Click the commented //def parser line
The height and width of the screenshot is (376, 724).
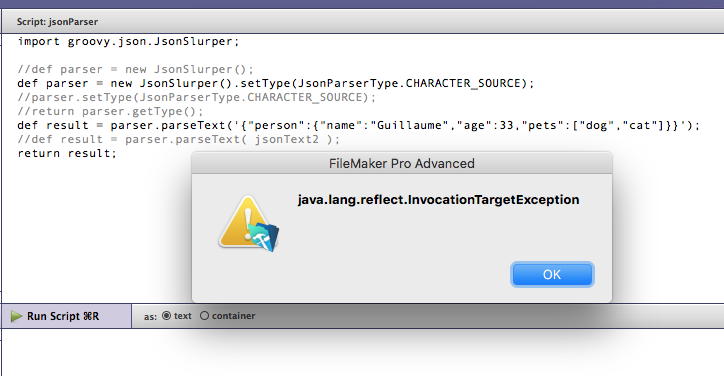click(x=135, y=69)
